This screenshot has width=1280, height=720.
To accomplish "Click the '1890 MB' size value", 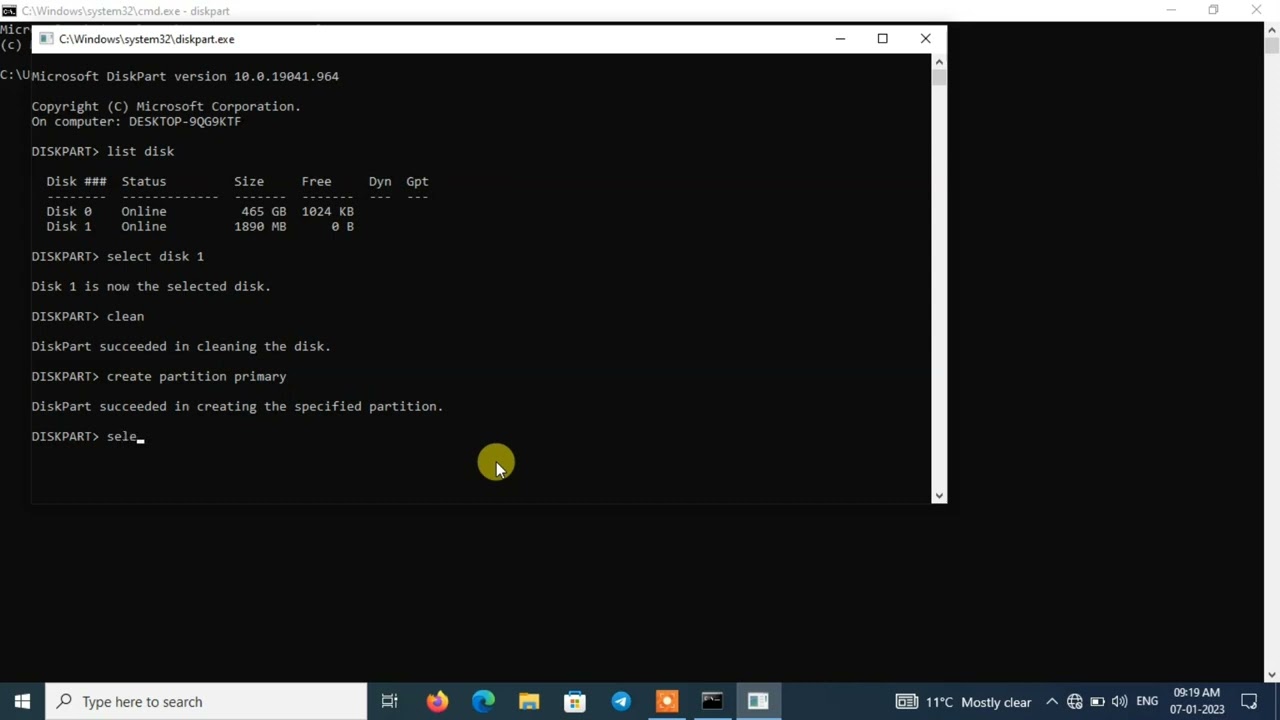I will [x=259, y=226].
